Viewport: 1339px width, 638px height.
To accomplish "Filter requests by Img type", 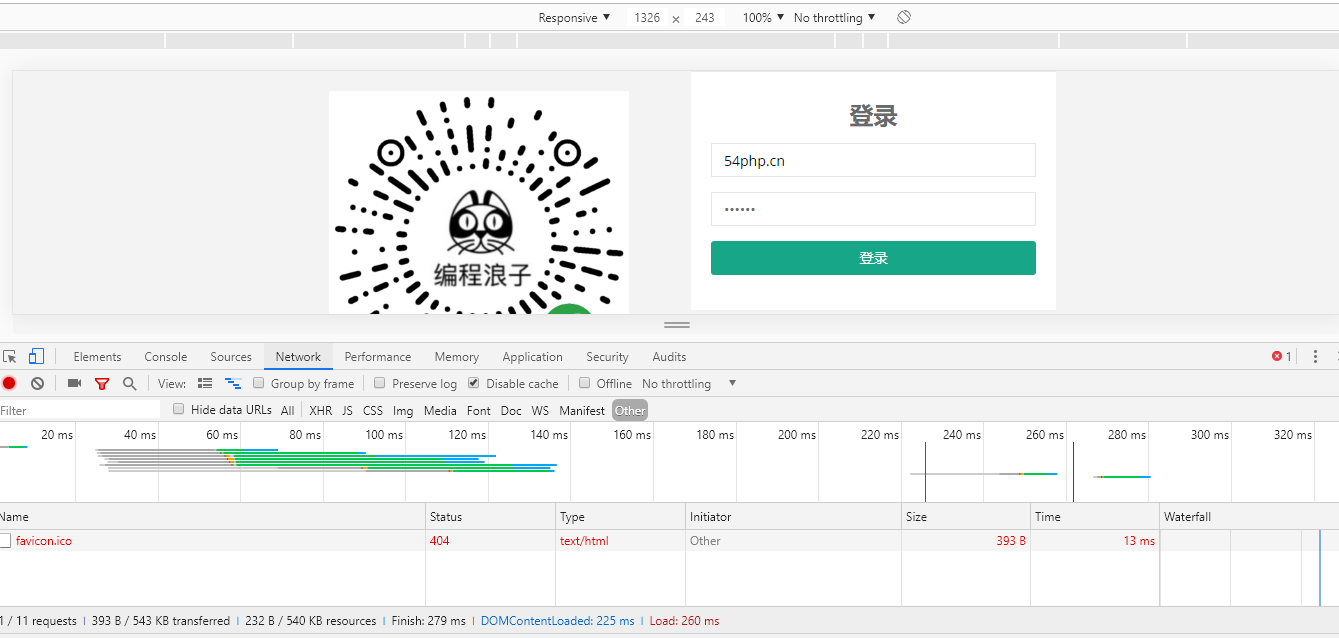I will [x=403, y=410].
